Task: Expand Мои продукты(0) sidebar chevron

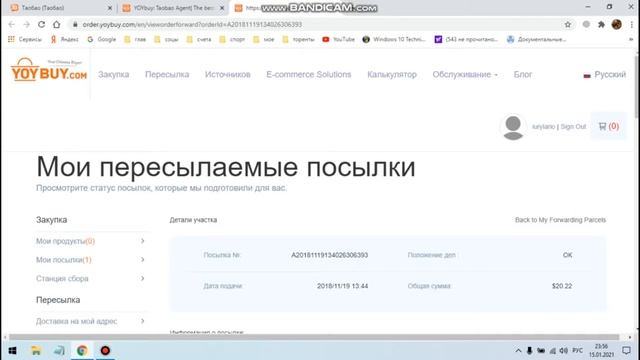Action: (x=142, y=241)
